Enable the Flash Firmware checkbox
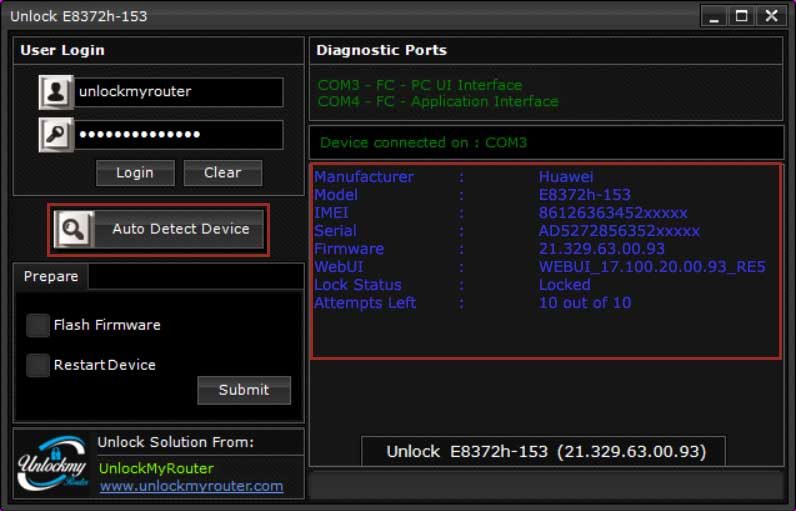This screenshot has width=796, height=511. click(38, 325)
